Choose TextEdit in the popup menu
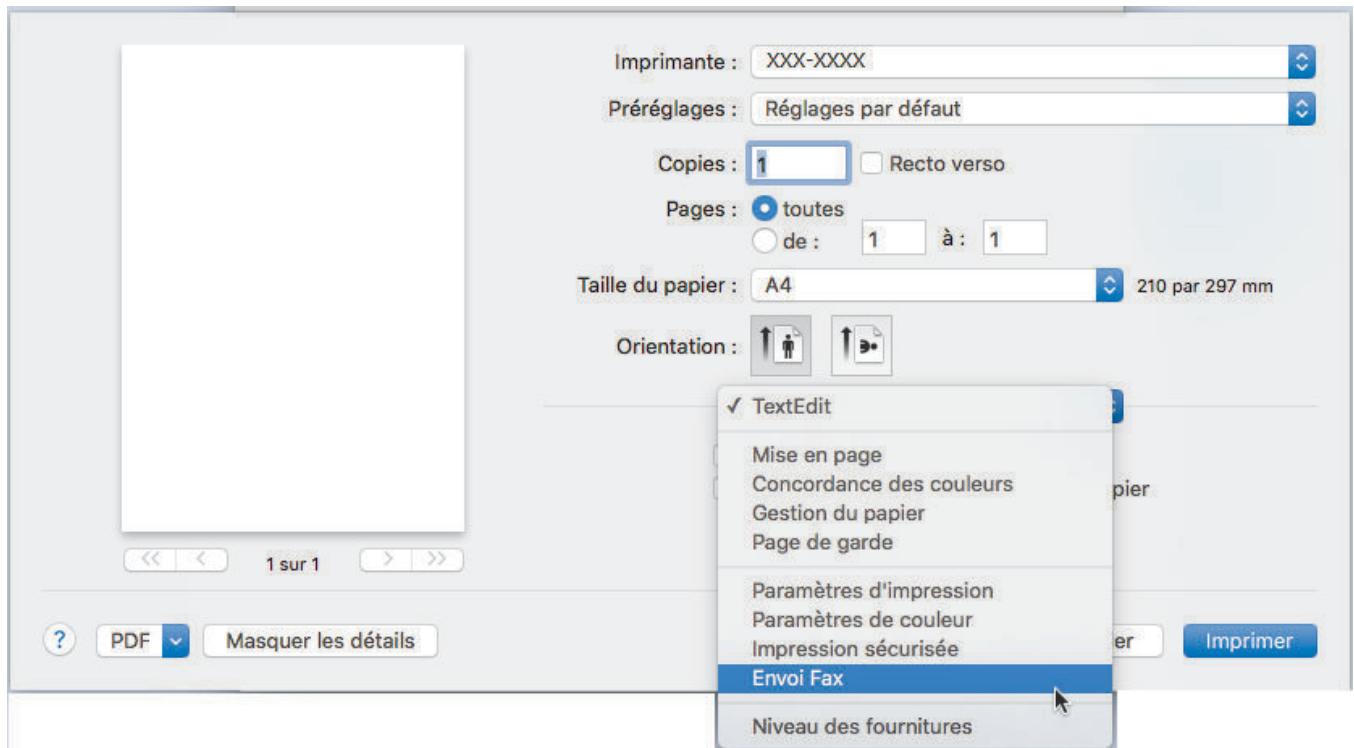This screenshot has height=748, width=1354. (915, 408)
